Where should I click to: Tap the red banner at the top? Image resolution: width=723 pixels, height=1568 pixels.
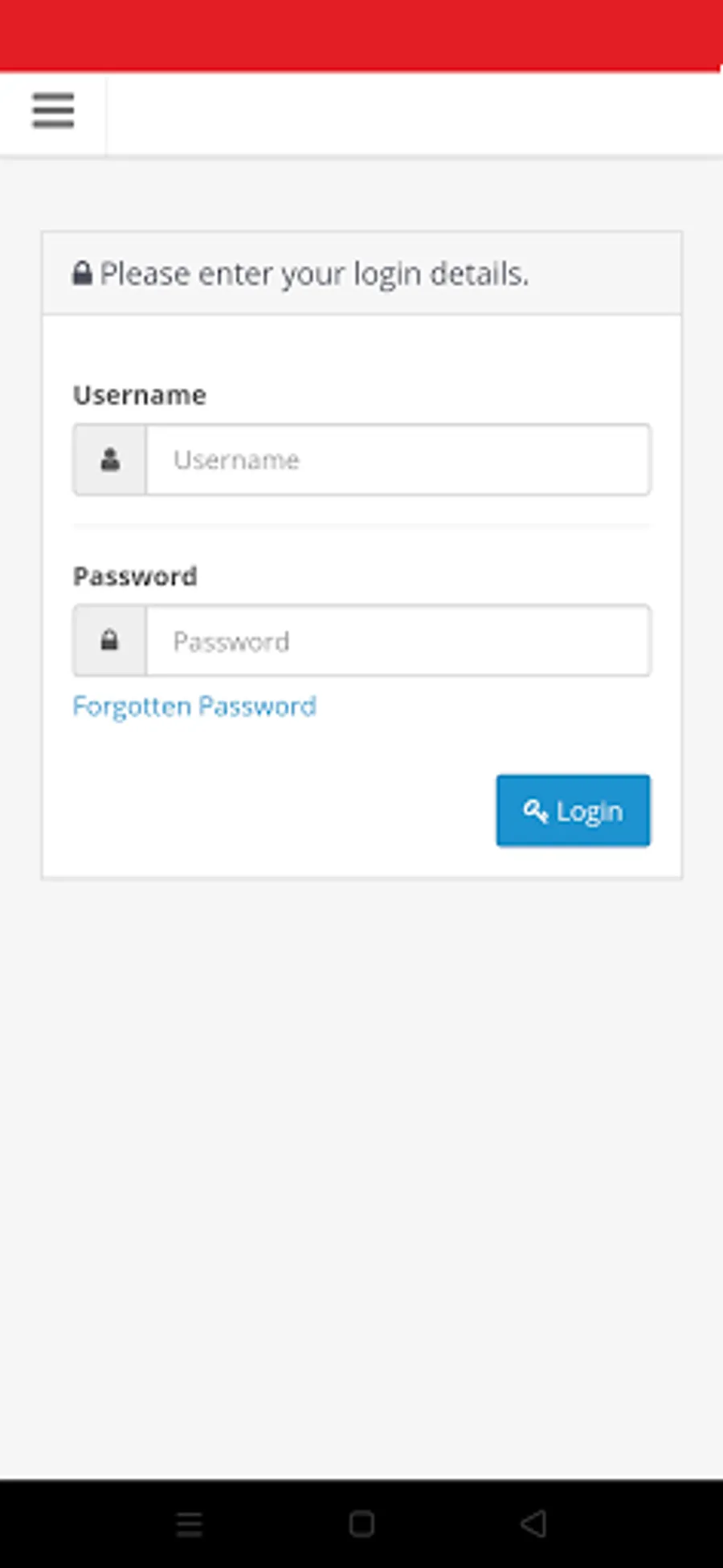[x=361, y=35]
